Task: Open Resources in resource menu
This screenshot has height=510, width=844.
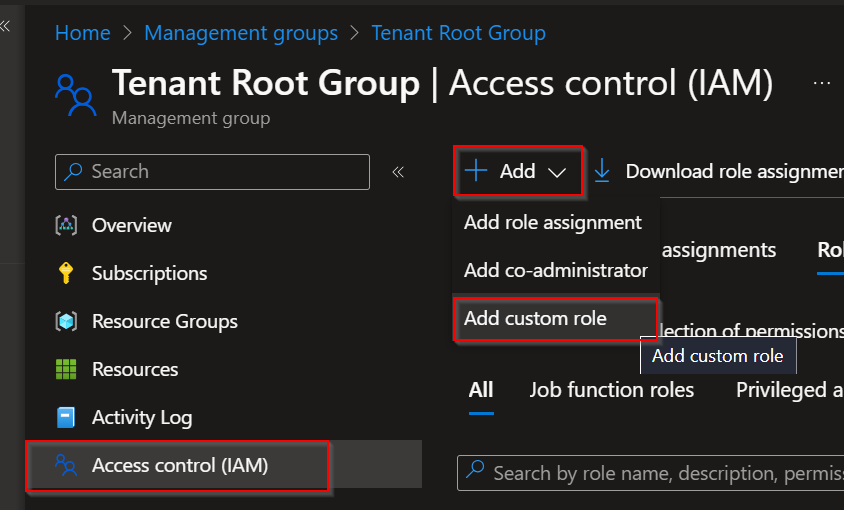Action: click(x=135, y=369)
